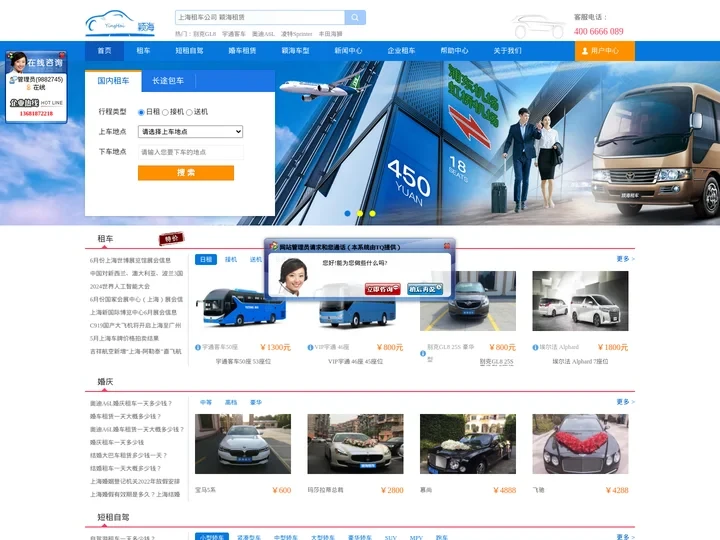Click the info icon beside 埃尔法 Alphard
Screen dimensions: 720x540
pyautogui.click(x=535, y=347)
